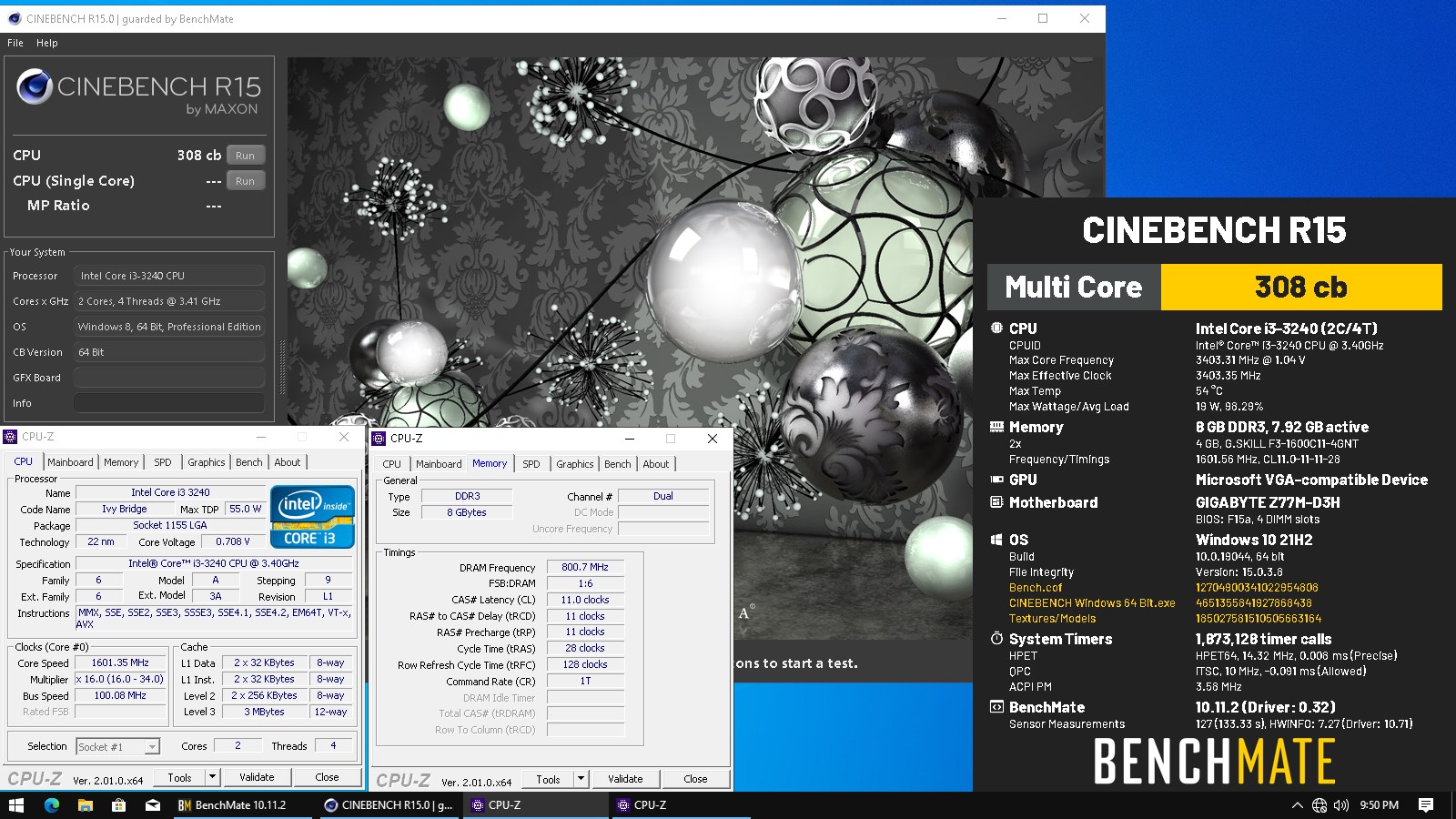Image resolution: width=1456 pixels, height=819 pixels.
Task: Open File Explorer from taskbar
Action: tap(86, 805)
